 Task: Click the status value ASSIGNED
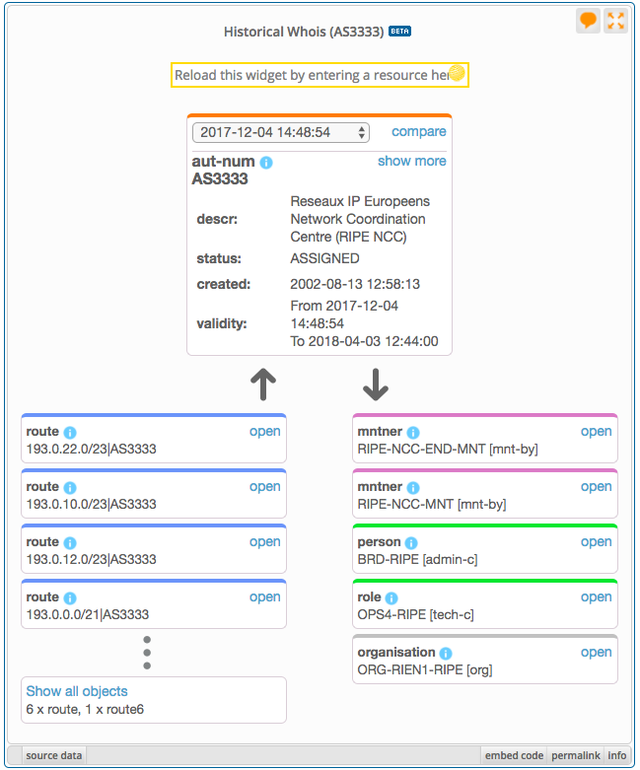[x=325, y=258]
